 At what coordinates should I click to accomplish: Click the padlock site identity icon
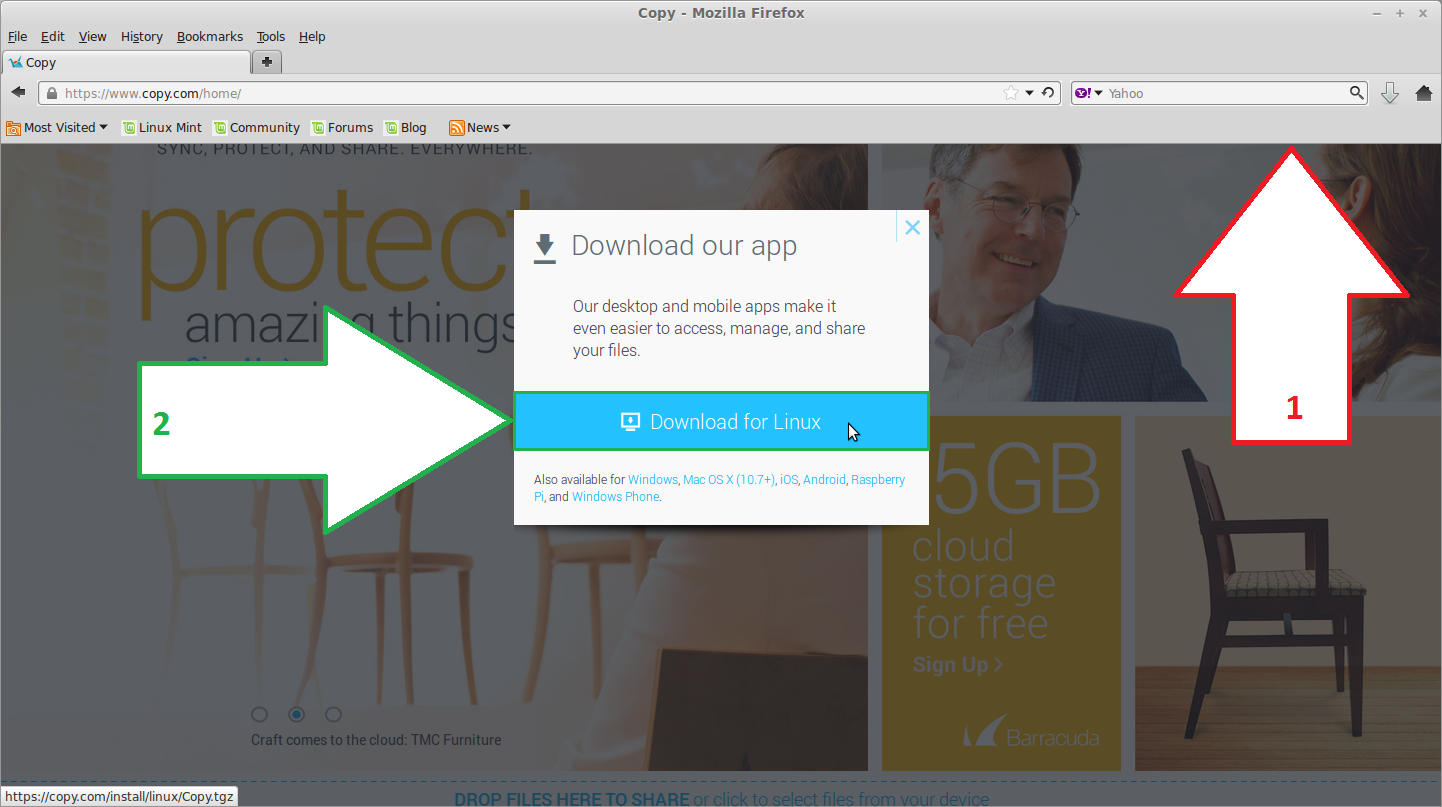[x=52, y=93]
